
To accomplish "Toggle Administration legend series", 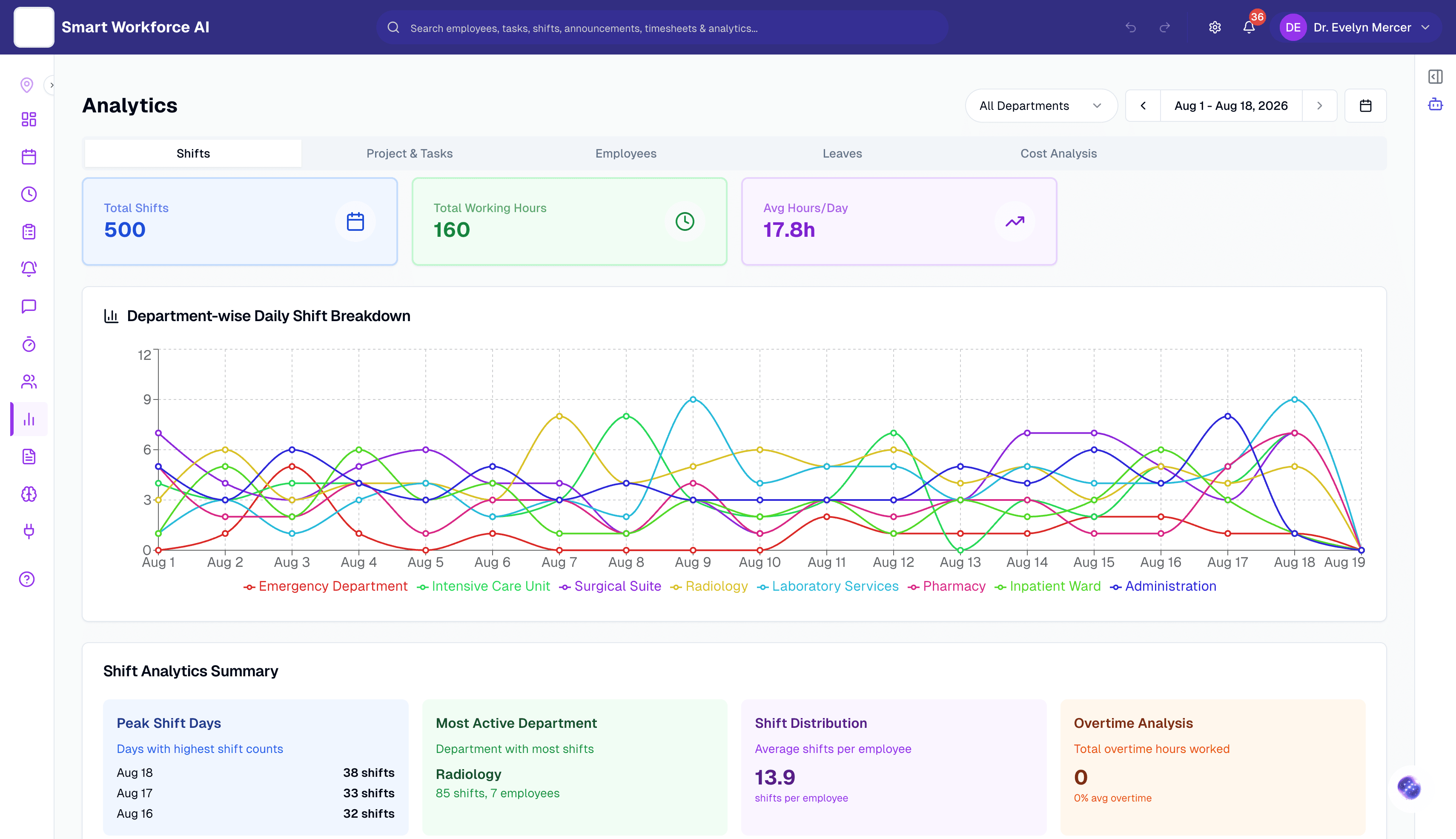I will pos(1163,586).
